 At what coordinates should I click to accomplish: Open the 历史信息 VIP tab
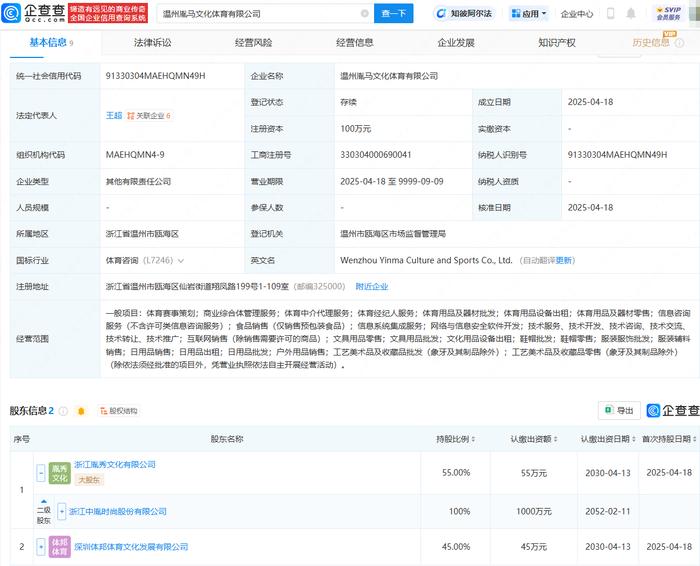tap(651, 43)
